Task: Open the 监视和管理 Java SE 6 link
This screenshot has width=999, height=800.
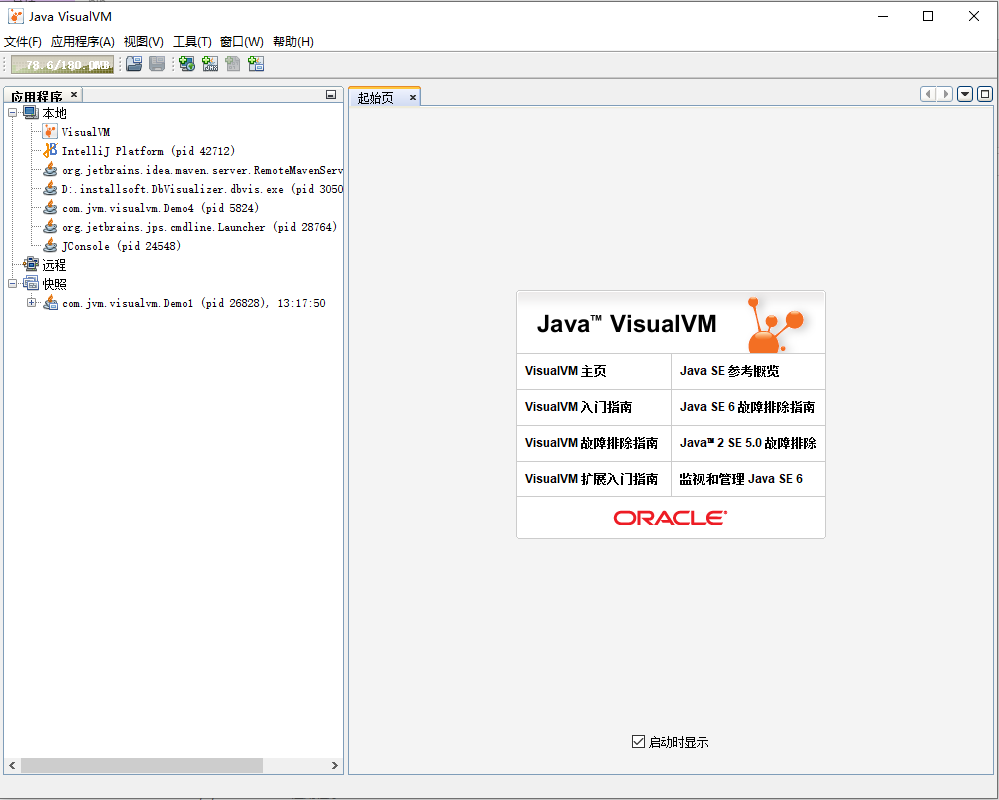Action: pos(741,479)
